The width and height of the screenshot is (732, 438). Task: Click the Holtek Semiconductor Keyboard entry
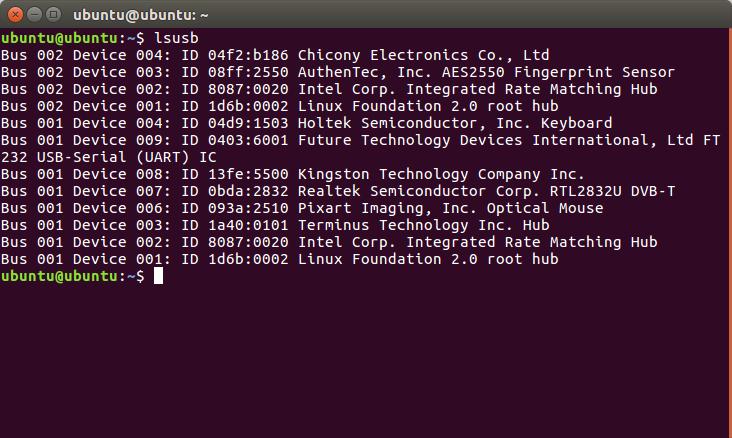pyautogui.click(x=306, y=123)
